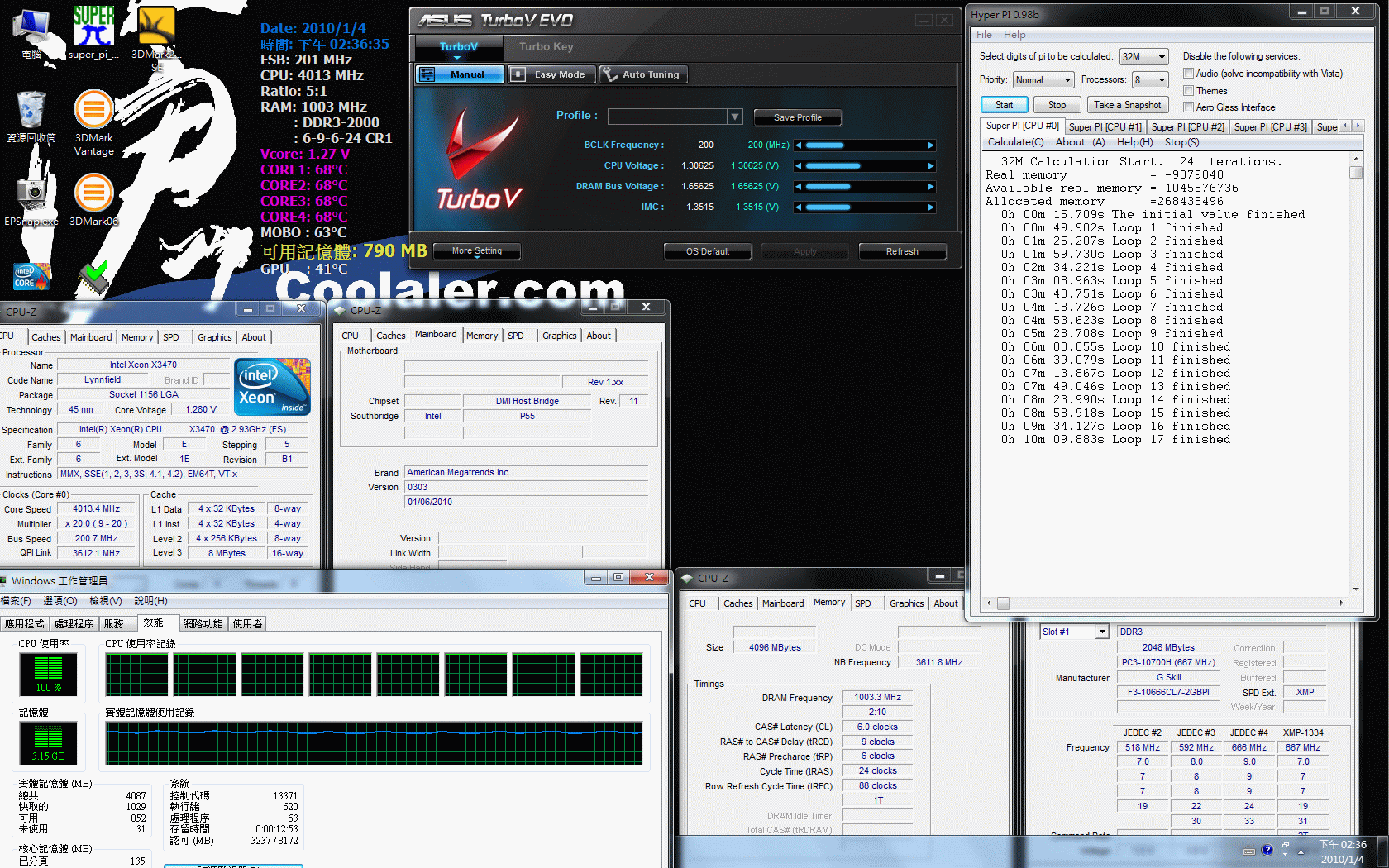Select Super PI [CPU #3] tab
Viewport: 1389px width, 868px height.
(1270, 127)
